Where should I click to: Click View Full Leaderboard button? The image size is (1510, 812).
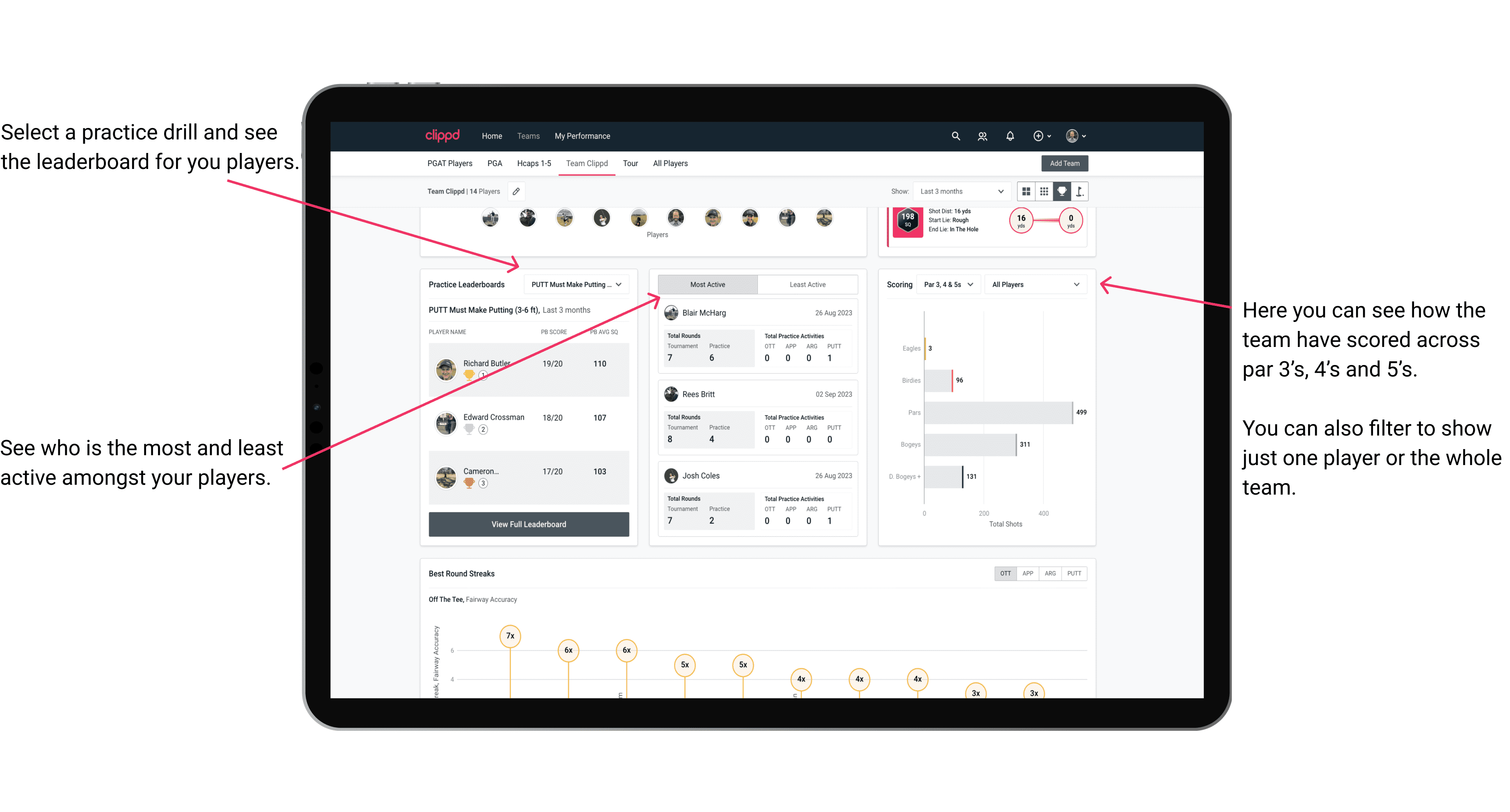click(528, 525)
